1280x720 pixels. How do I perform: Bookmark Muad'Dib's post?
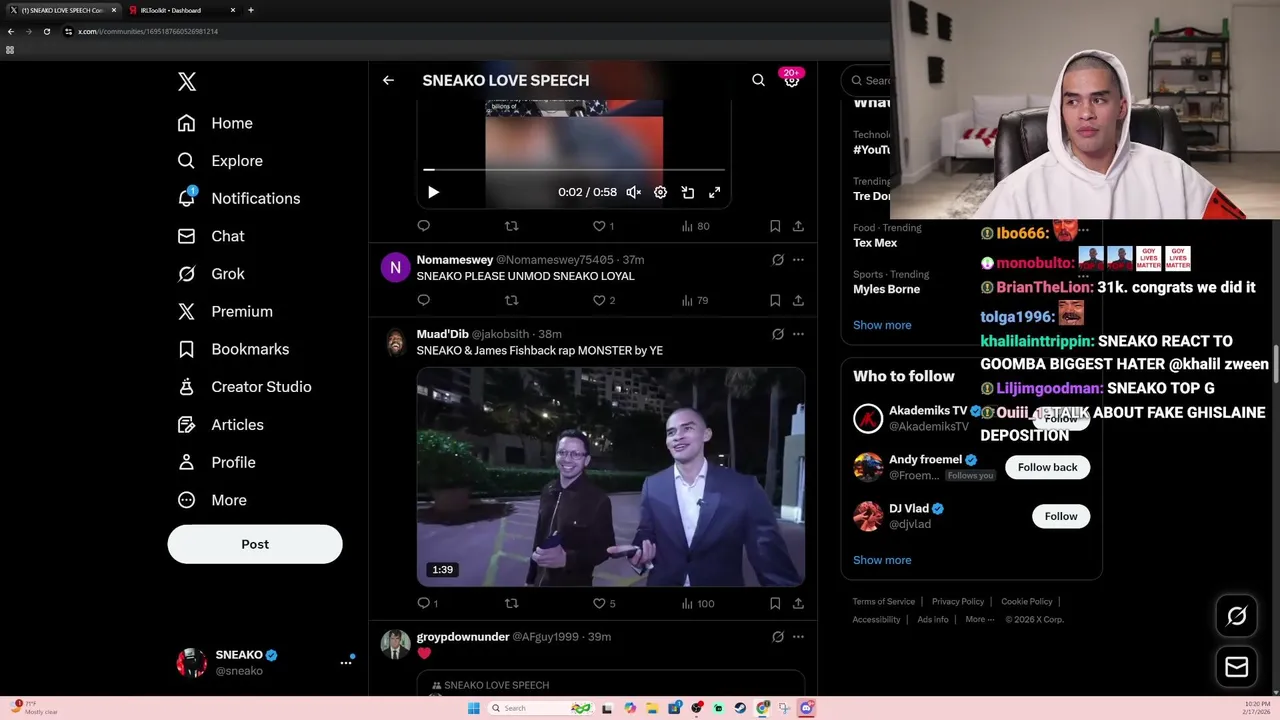(775, 603)
